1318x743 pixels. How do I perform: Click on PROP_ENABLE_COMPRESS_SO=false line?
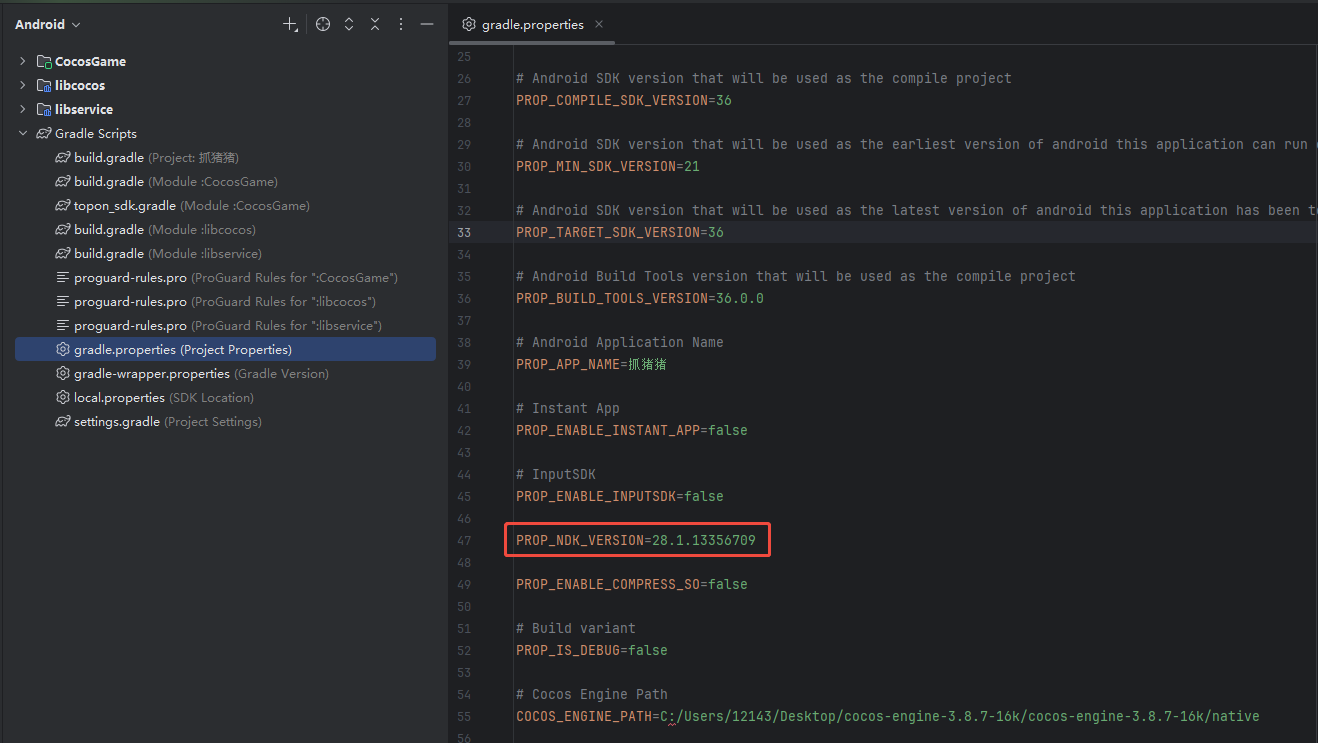pos(632,584)
